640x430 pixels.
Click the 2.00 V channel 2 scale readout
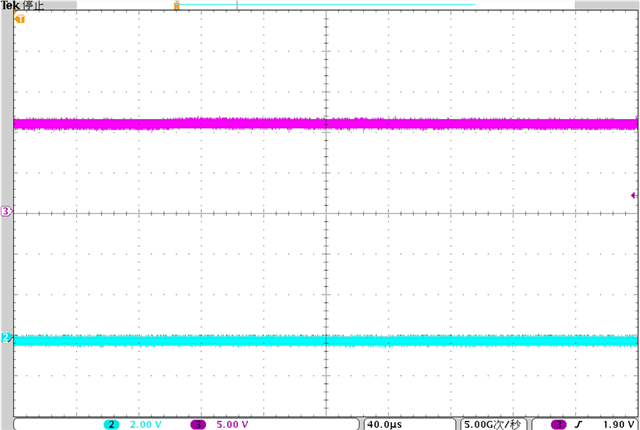145,425
